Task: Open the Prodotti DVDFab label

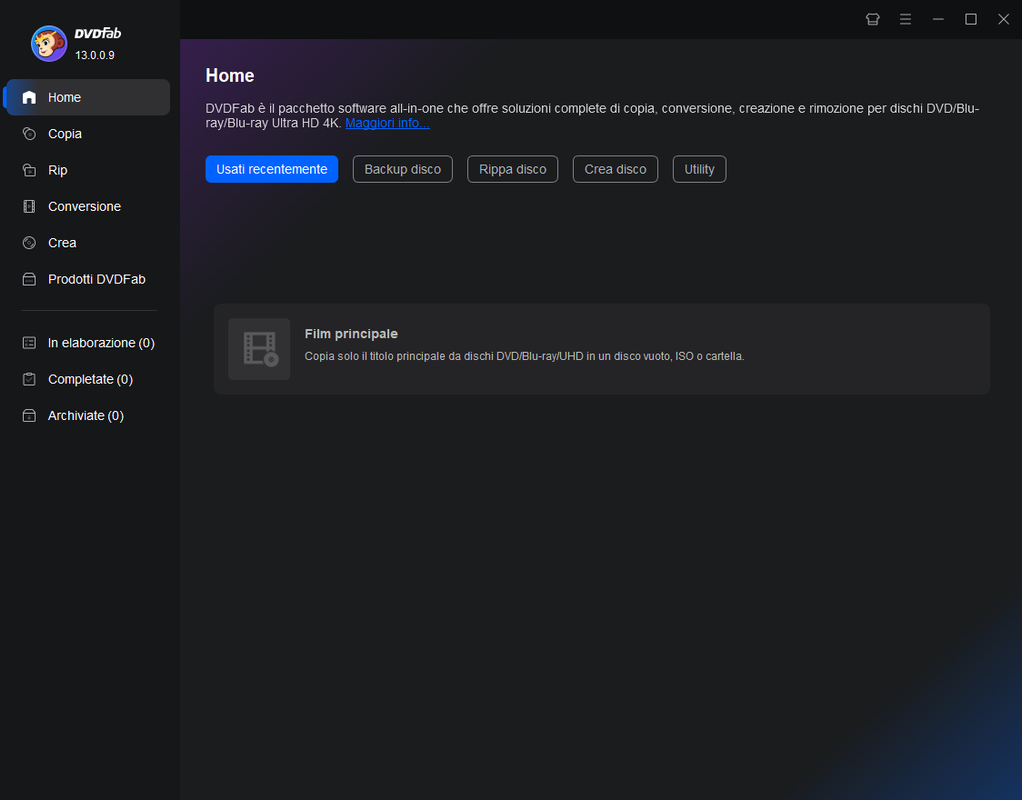Action: (96, 279)
